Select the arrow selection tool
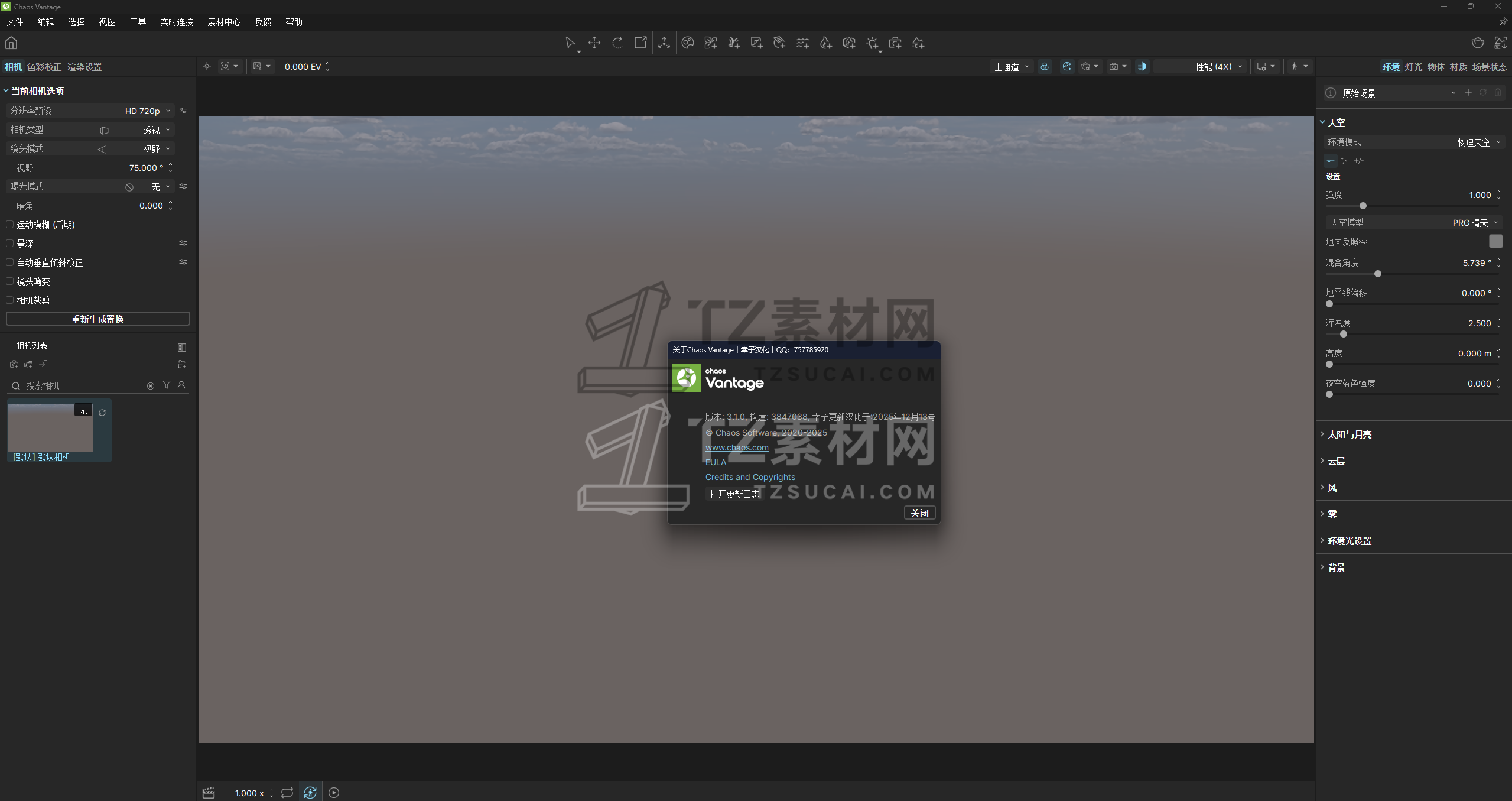This screenshot has height=801, width=1512. point(570,43)
